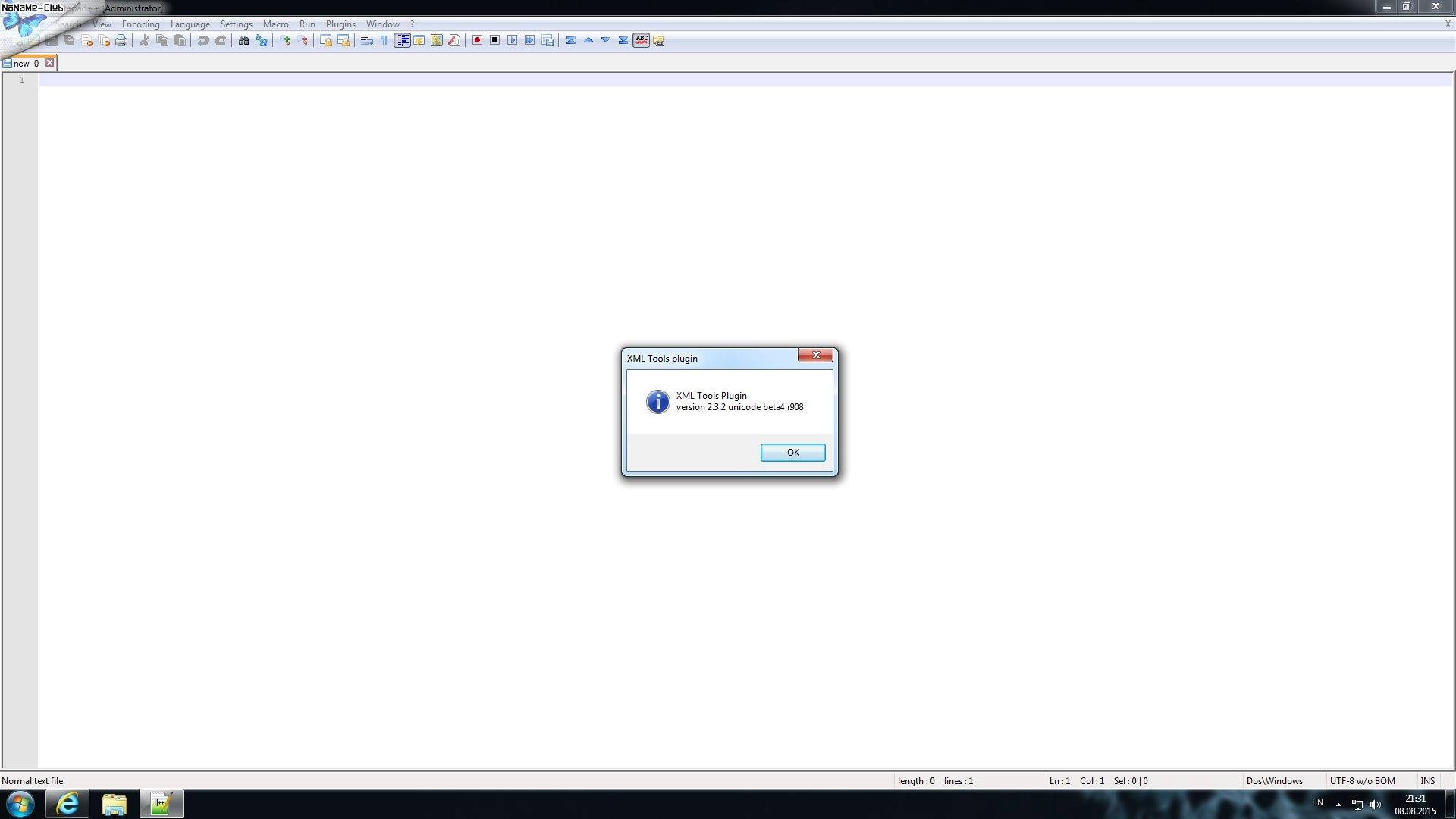The width and height of the screenshot is (1456, 819).
Task: Toggle synchronized horizontal scrolling icon
Action: [343, 40]
